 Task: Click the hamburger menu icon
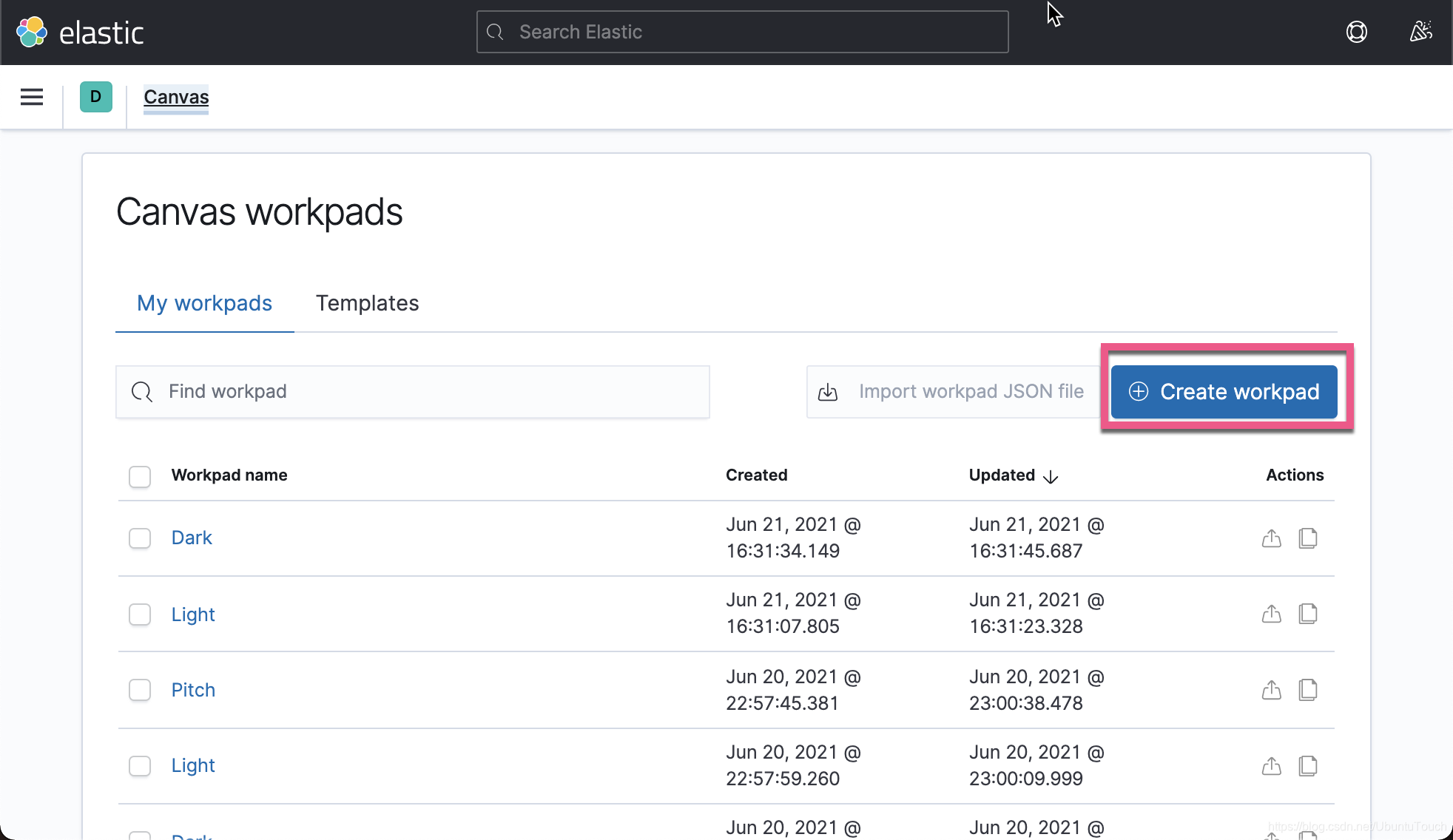(x=31, y=97)
